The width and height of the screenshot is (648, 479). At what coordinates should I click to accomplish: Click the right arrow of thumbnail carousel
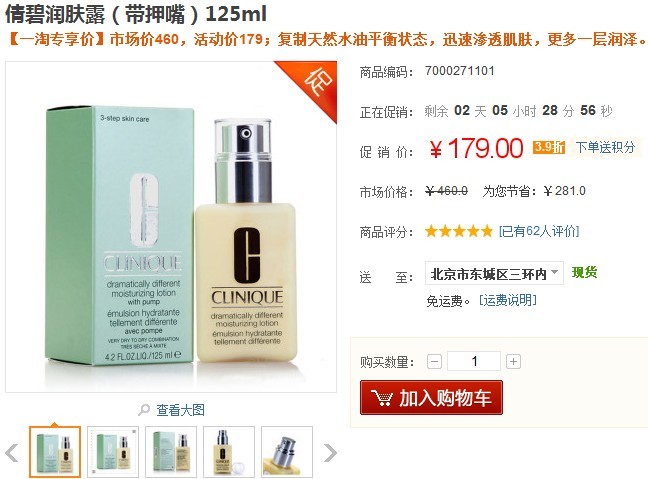coord(330,453)
